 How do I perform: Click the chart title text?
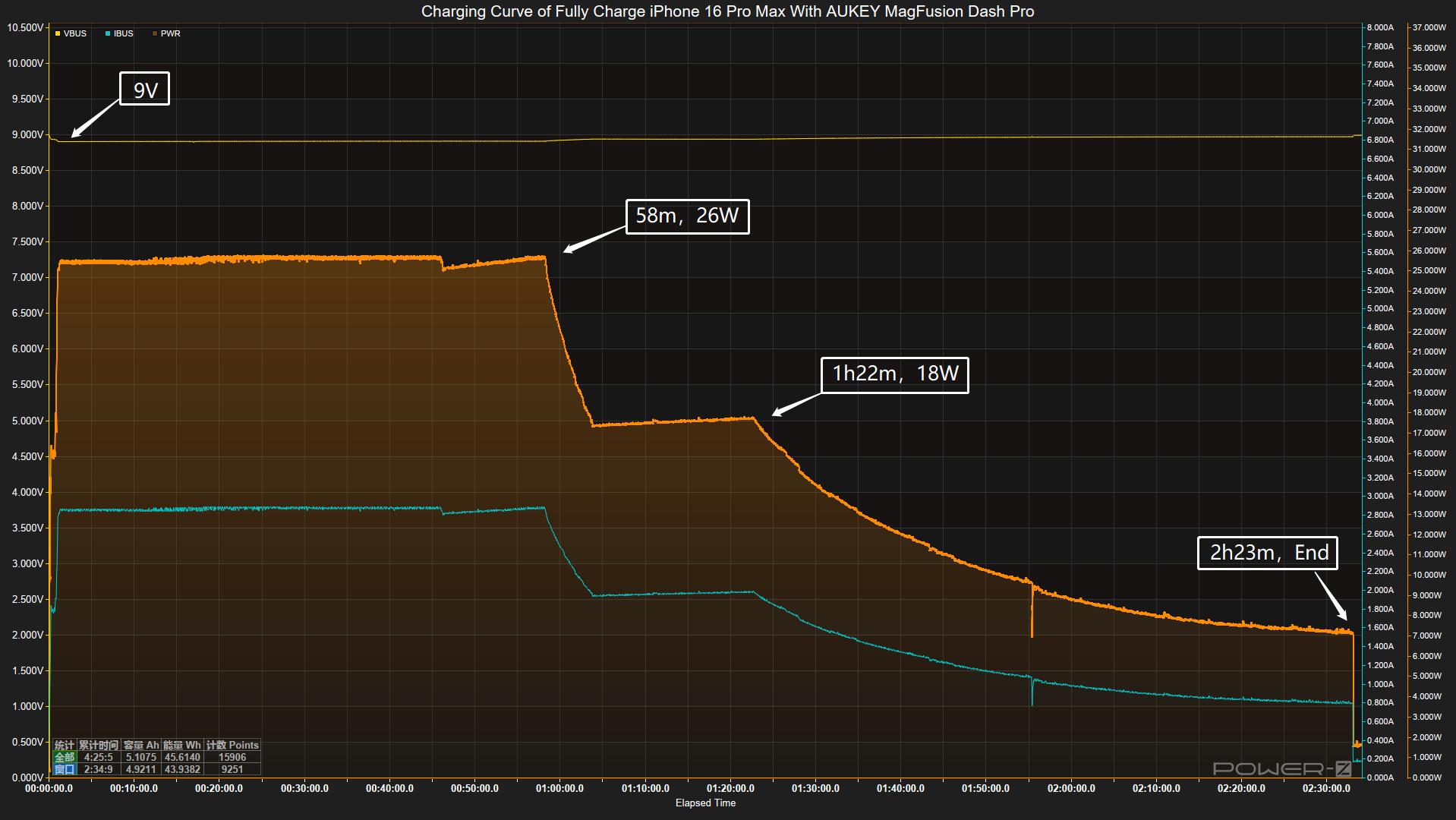pyautogui.click(x=727, y=11)
